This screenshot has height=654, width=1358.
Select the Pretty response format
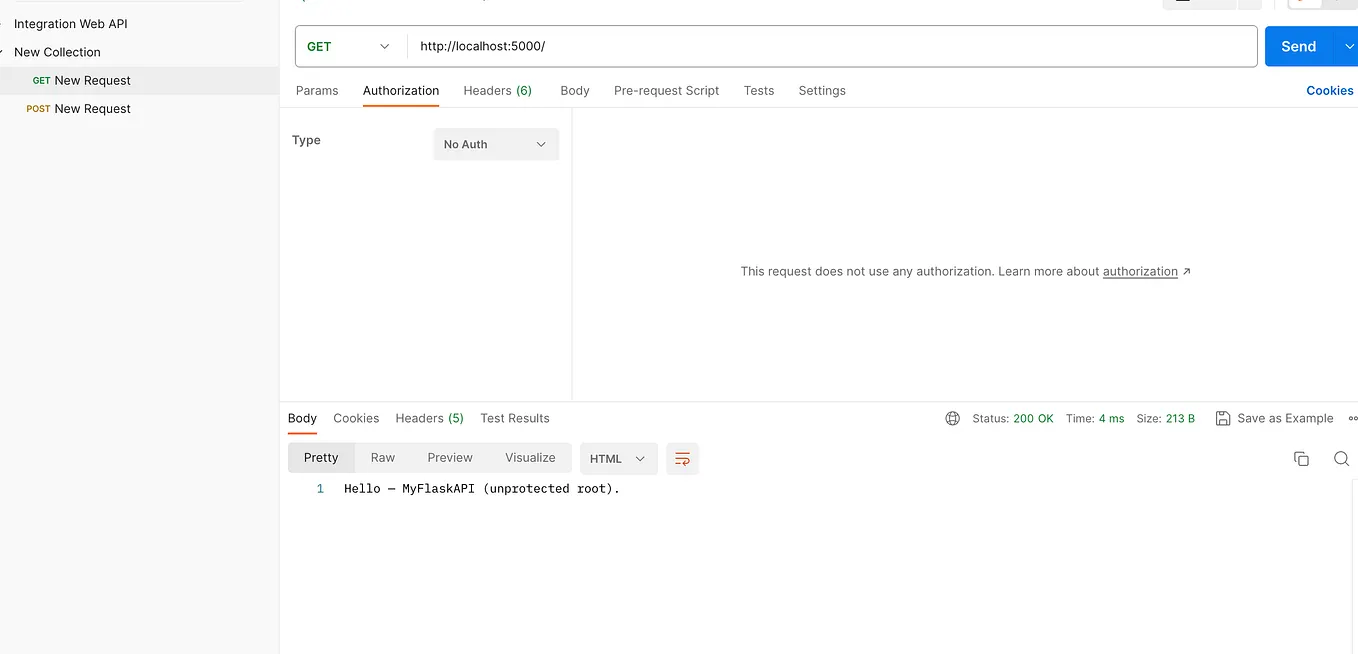(x=321, y=457)
